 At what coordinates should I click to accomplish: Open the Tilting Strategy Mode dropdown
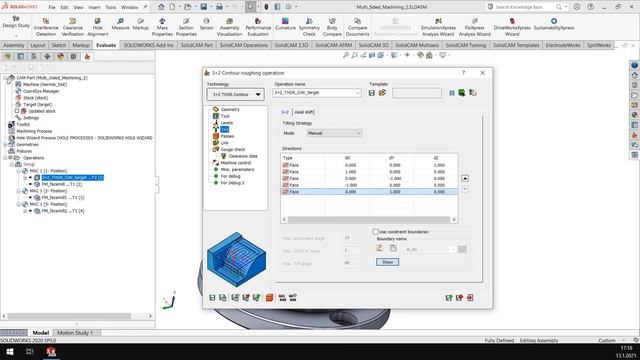(334, 133)
